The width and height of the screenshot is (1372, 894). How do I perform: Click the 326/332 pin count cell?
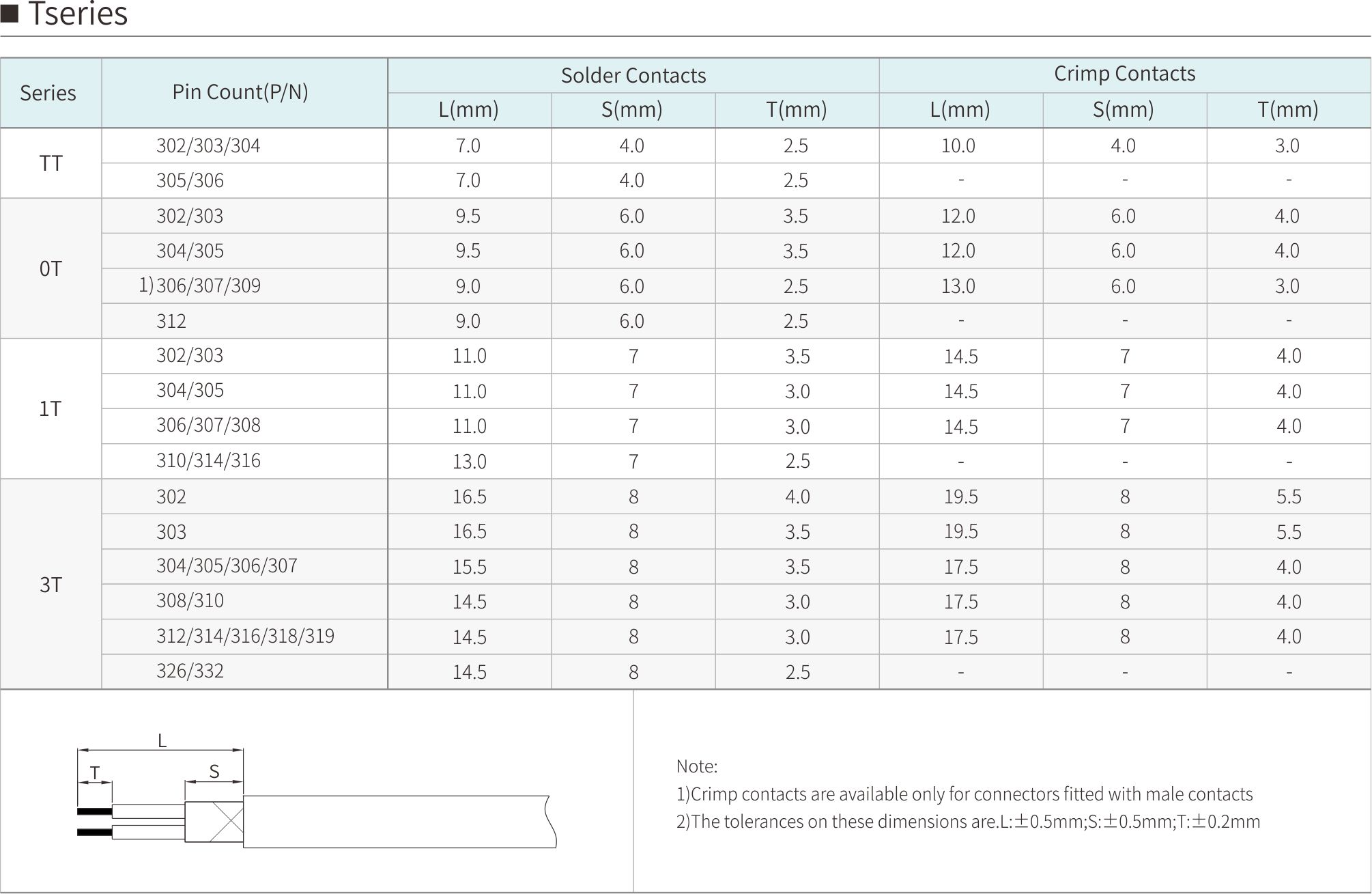point(190,671)
